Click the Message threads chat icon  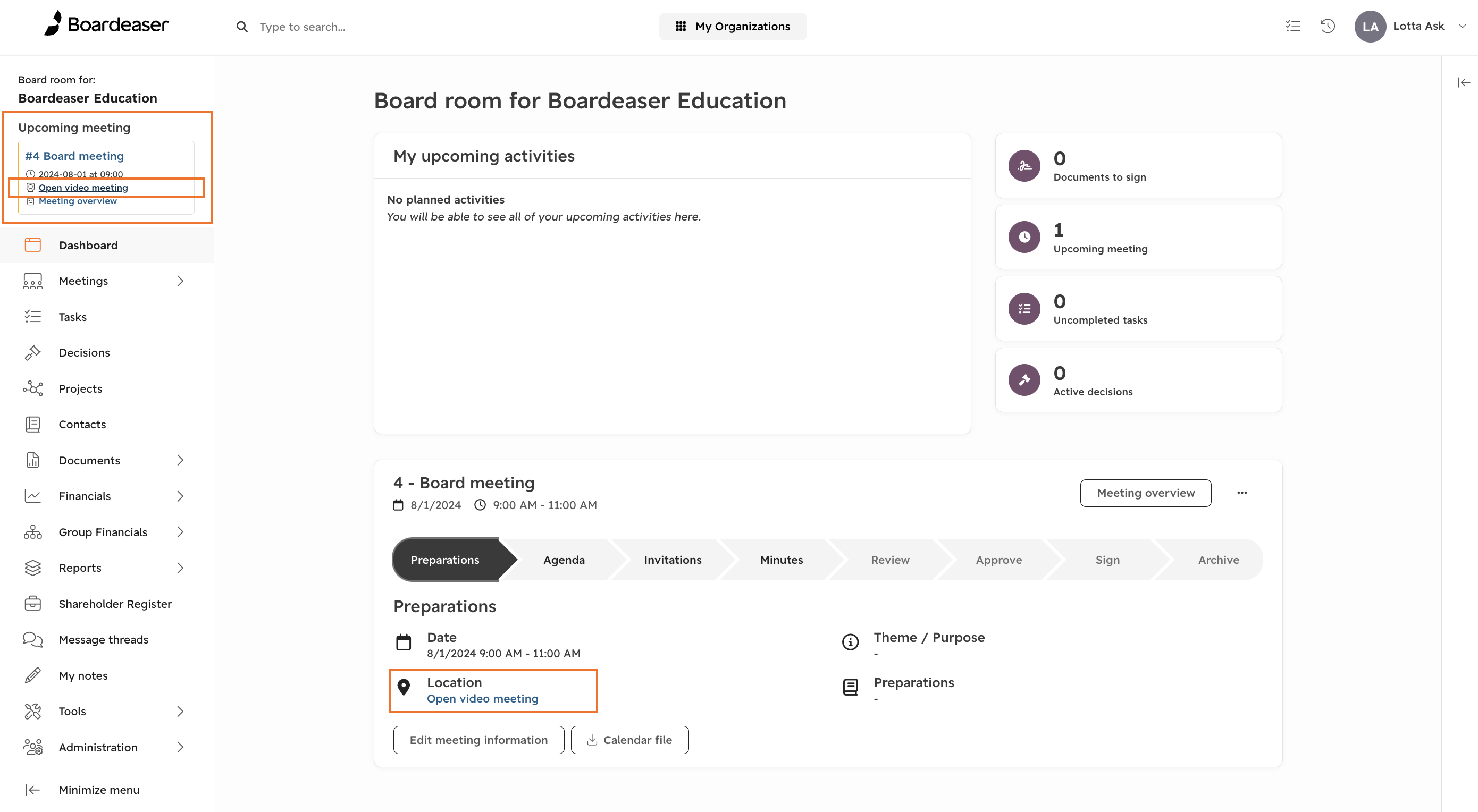pyautogui.click(x=33, y=639)
